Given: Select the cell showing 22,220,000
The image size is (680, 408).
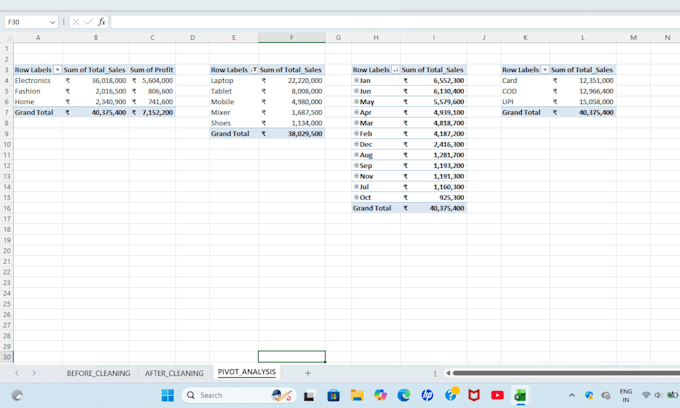Looking at the screenshot, I should [x=291, y=81].
